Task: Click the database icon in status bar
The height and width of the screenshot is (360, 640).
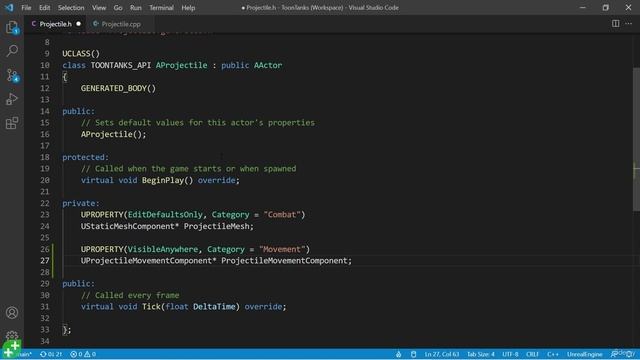Action: [x=413, y=354]
